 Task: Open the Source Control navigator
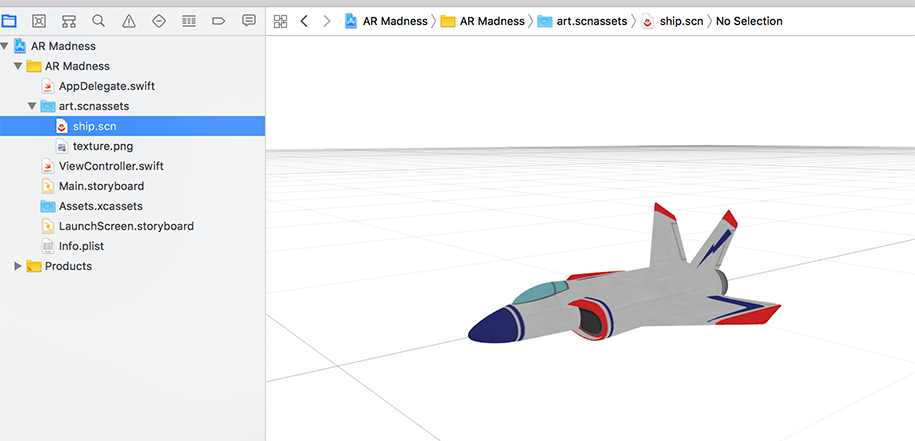(x=39, y=22)
